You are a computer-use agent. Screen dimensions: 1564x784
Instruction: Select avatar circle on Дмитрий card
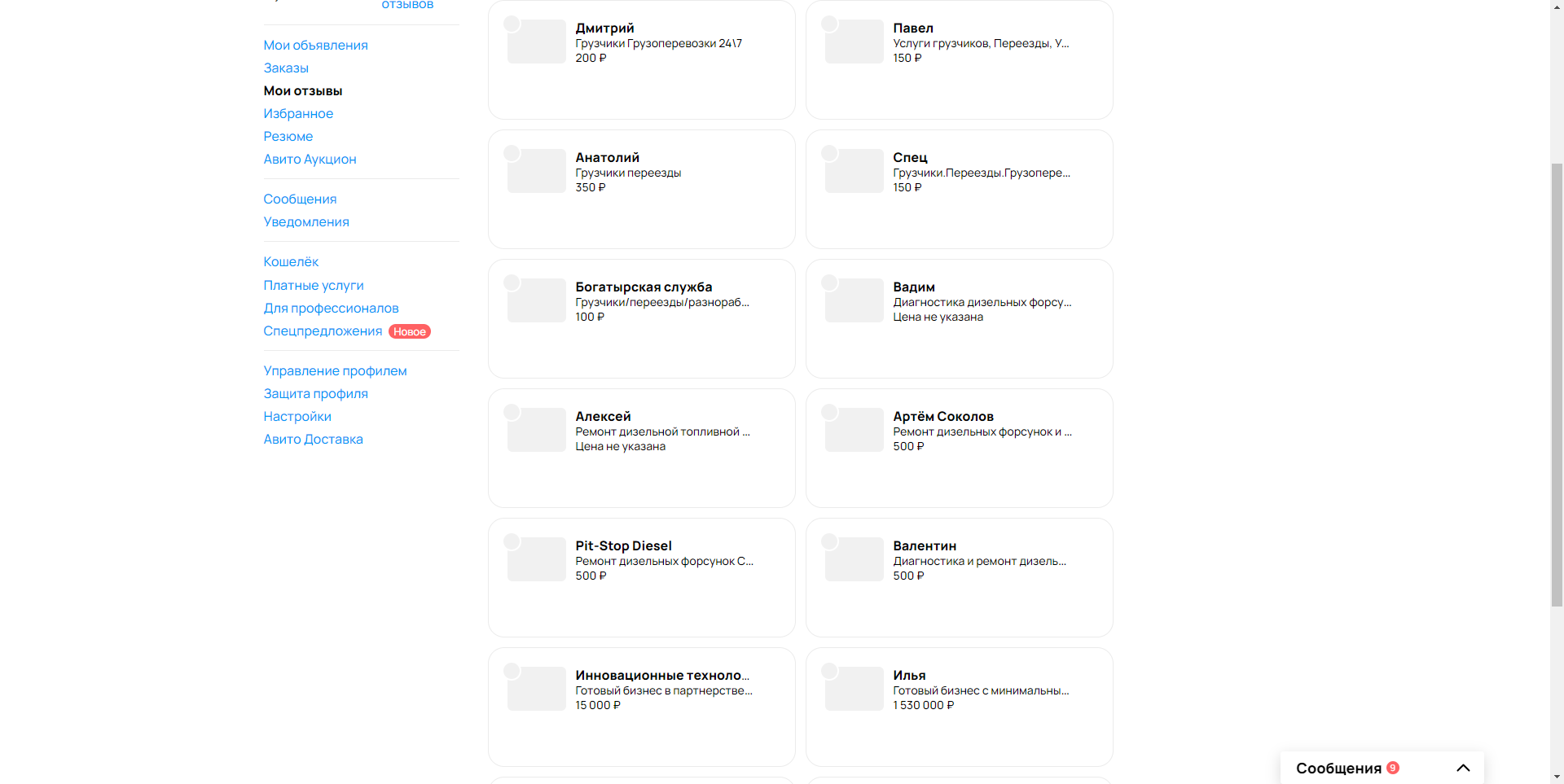tap(512, 24)
